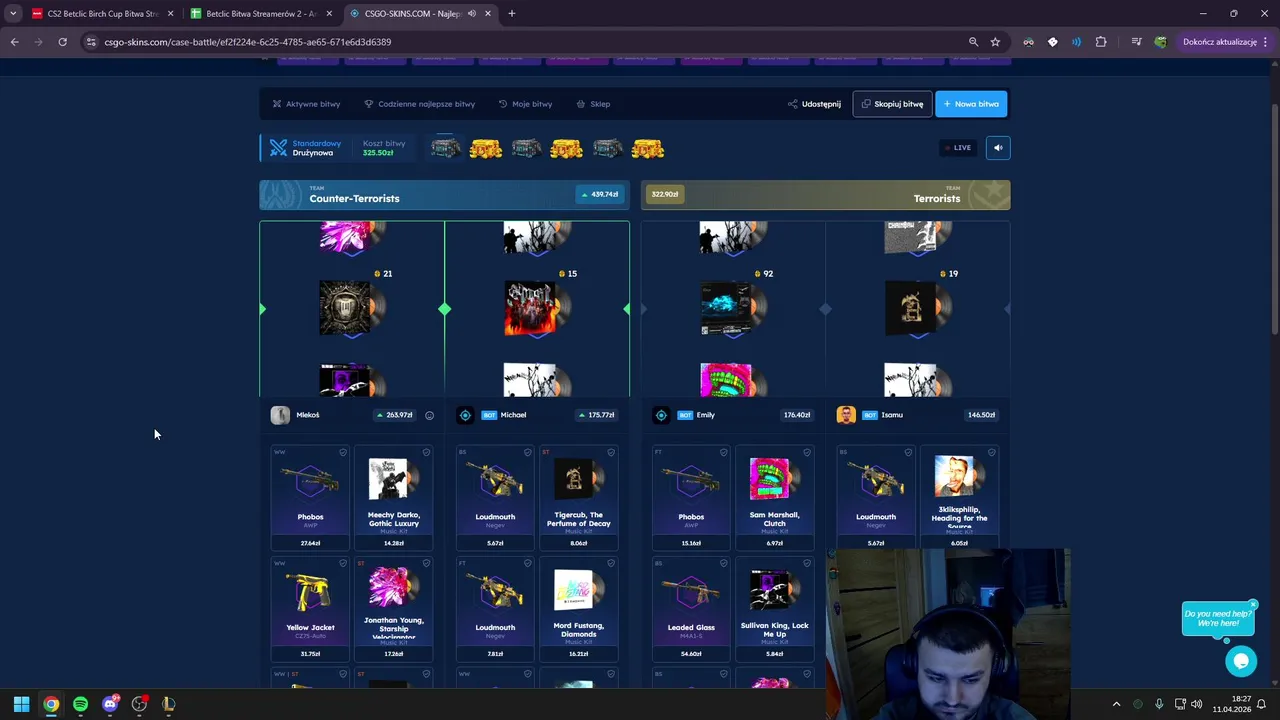Click shield icon on Leaded Glass card
The width and height of the screenshot is (1280, 720).
pyautogui.click(x=724, y=564)
